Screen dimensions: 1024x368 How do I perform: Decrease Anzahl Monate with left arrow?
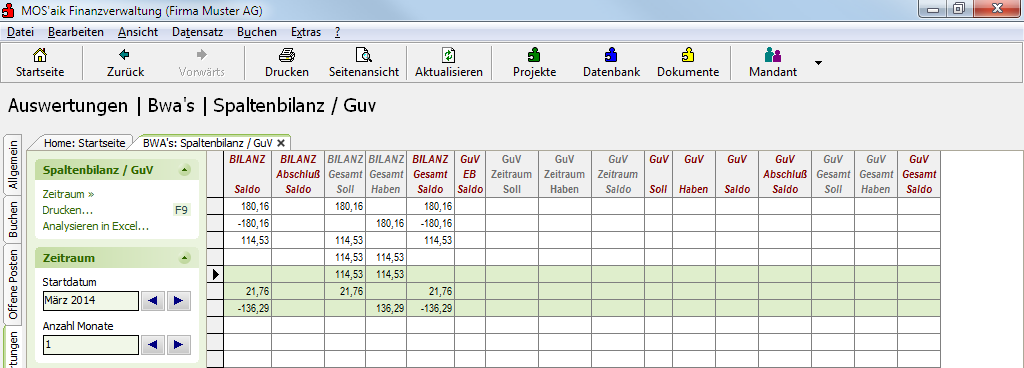[x=153, y=345]
